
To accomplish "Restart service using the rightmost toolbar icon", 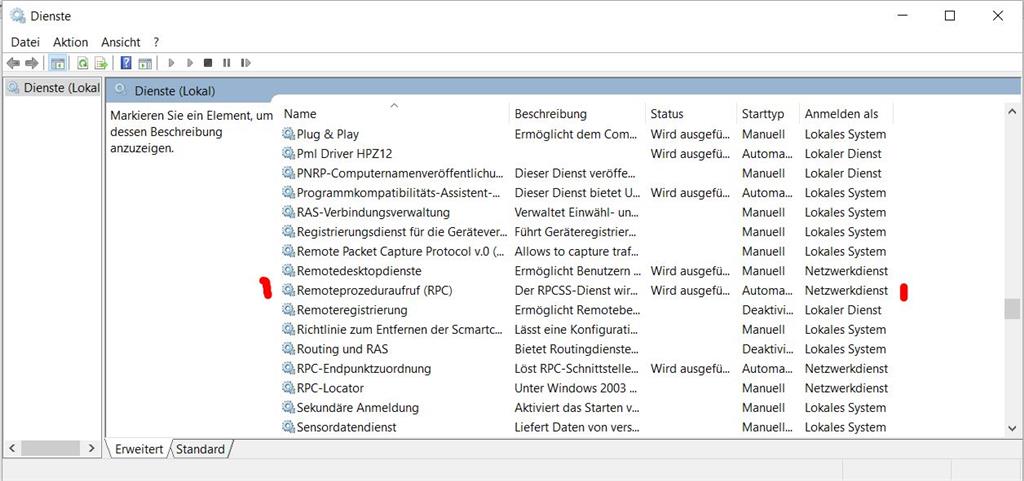I will (x=246, y=63).
